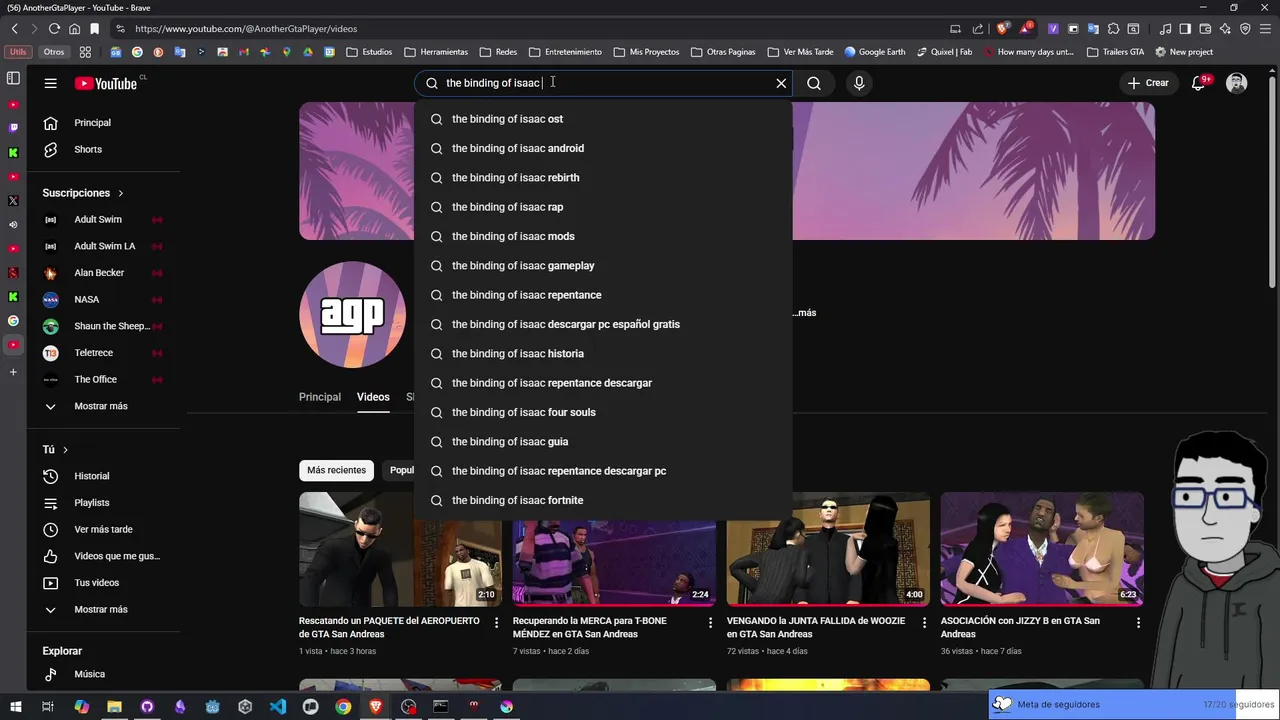This screenshot has height=720, width=1280.
Task: Open Windows Start button on taskbar
Action: (15, 706)
